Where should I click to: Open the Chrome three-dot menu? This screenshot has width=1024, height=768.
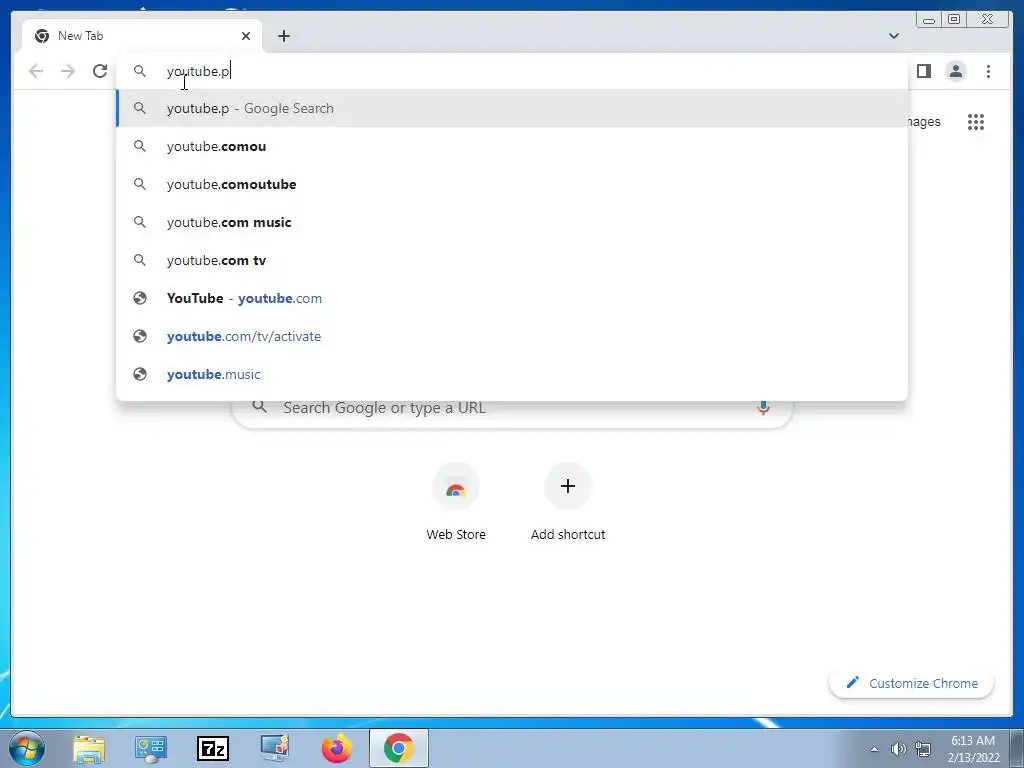pos(988,71)
